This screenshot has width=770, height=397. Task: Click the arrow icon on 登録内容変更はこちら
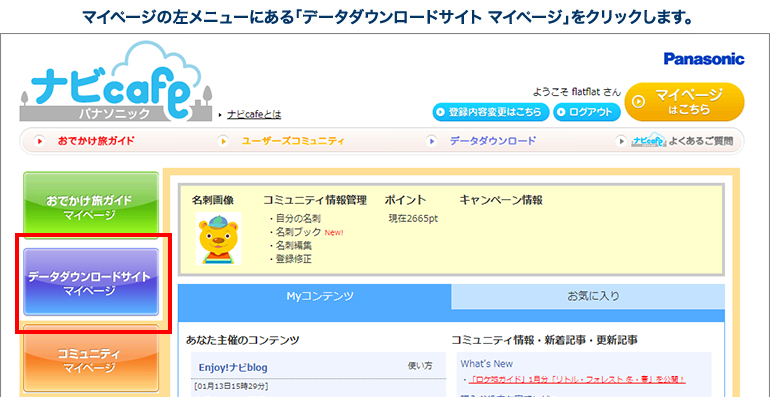(441, 113)
